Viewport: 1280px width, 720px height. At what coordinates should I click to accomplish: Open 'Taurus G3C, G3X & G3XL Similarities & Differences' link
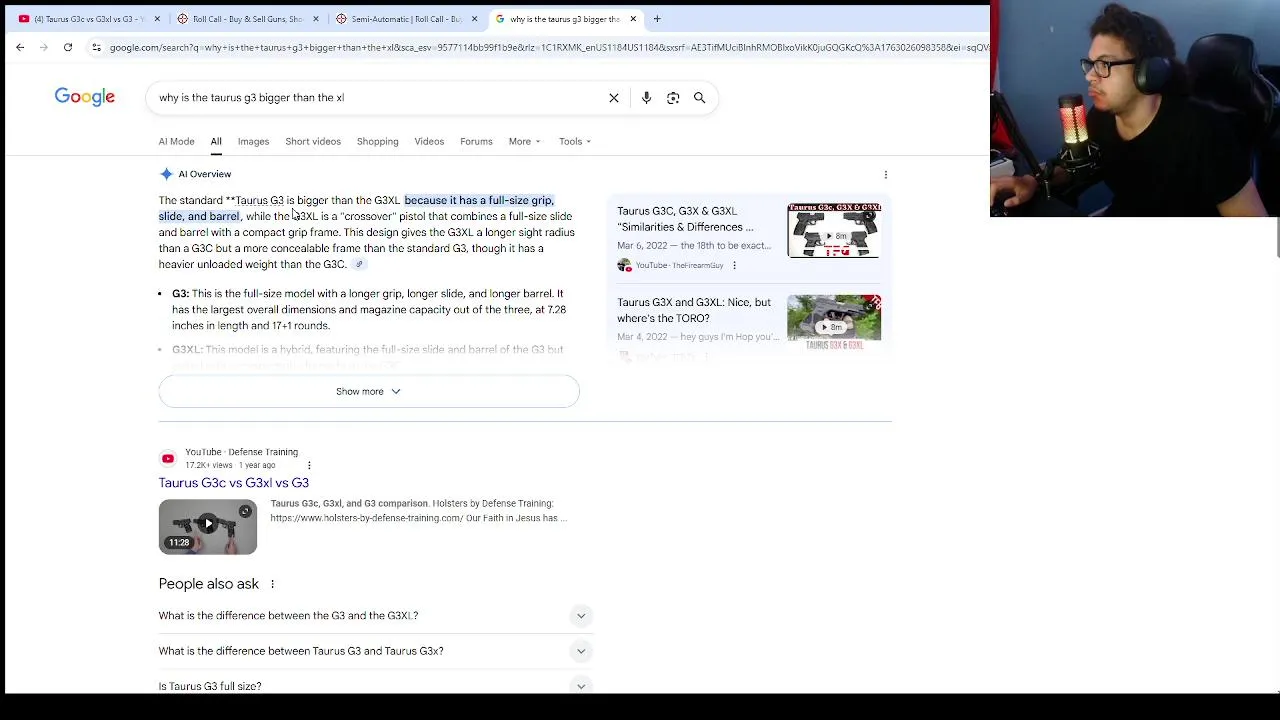[685, 219]
